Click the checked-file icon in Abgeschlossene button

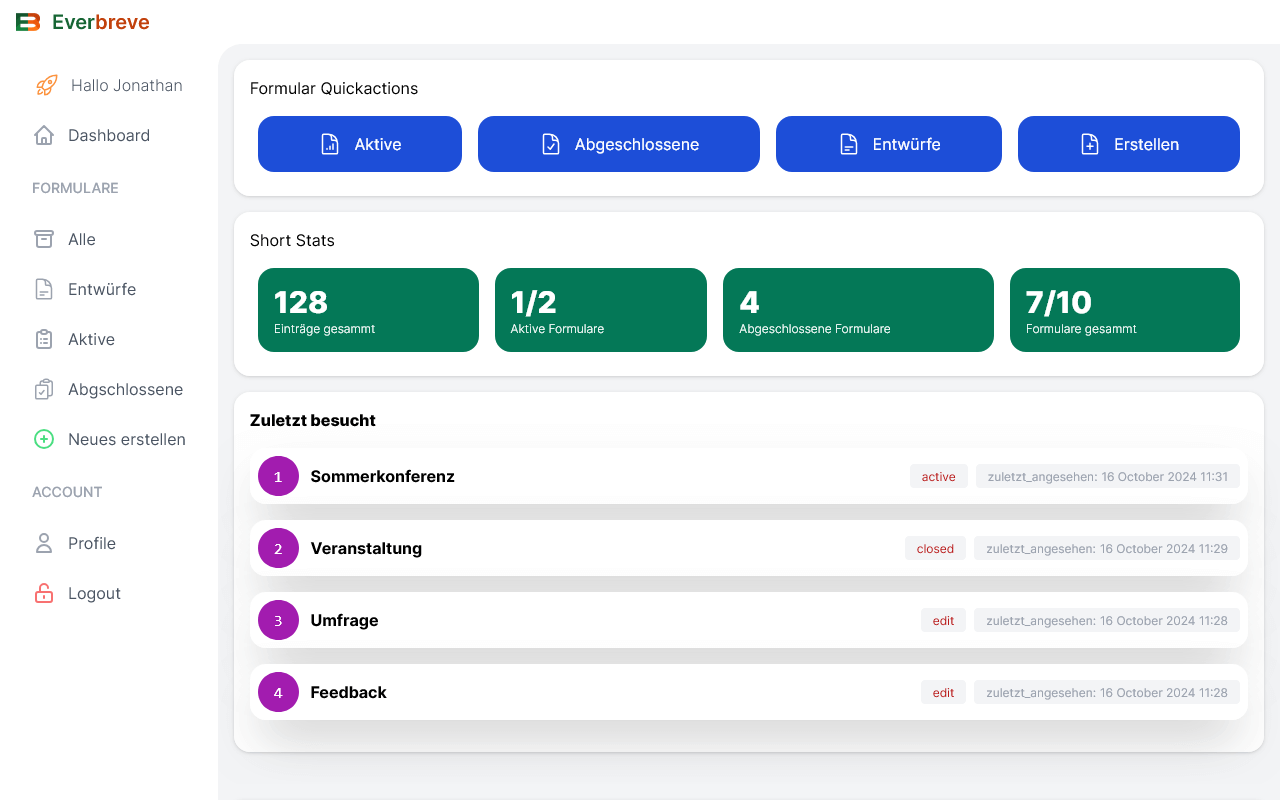click(x=550, y=144)
